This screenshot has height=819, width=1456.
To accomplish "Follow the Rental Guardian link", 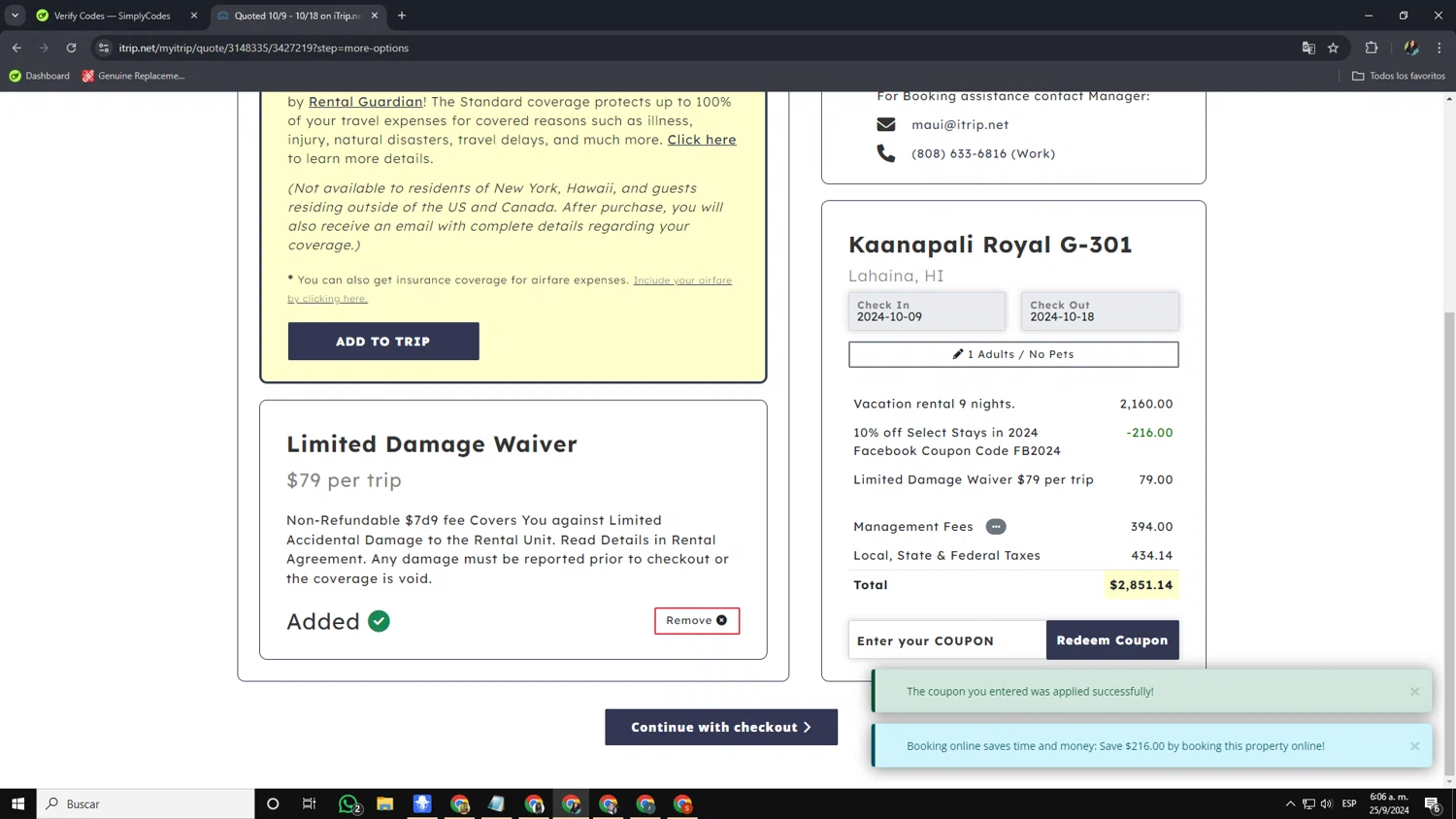I will click(365, 101).
